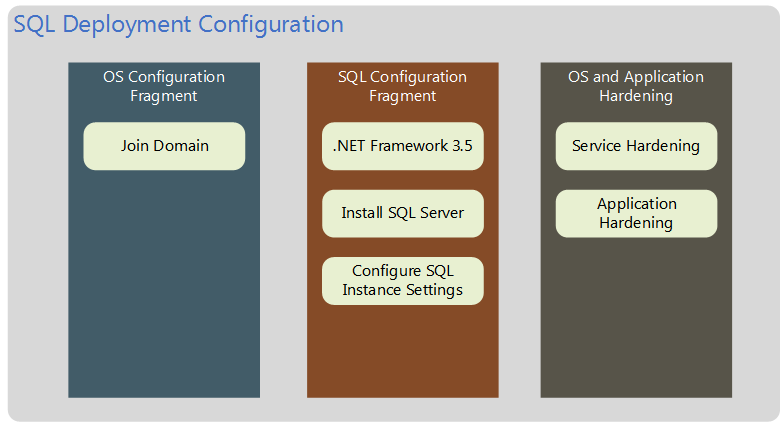Click the word Deployment in the title

[124, 25]
